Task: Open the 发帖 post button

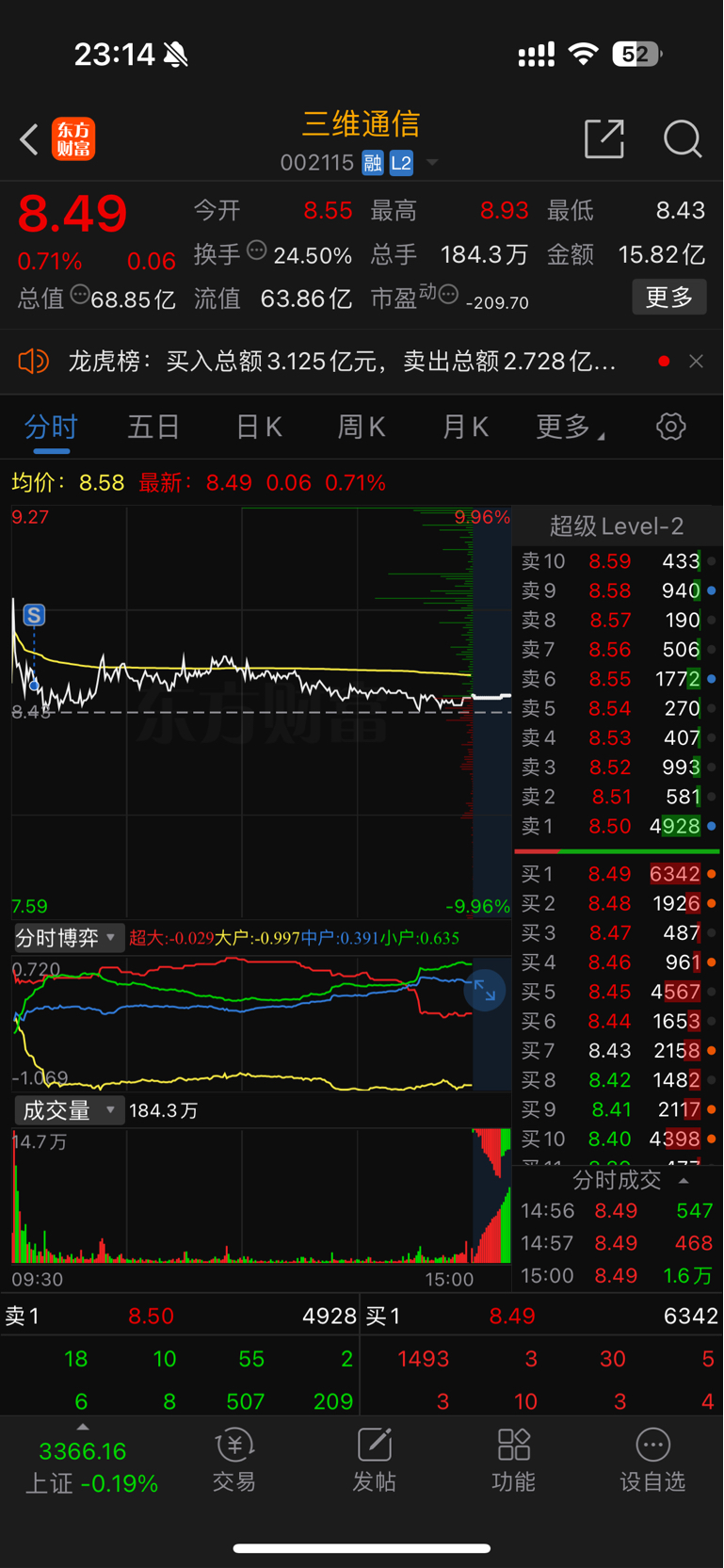Action: click(374, 1461)
